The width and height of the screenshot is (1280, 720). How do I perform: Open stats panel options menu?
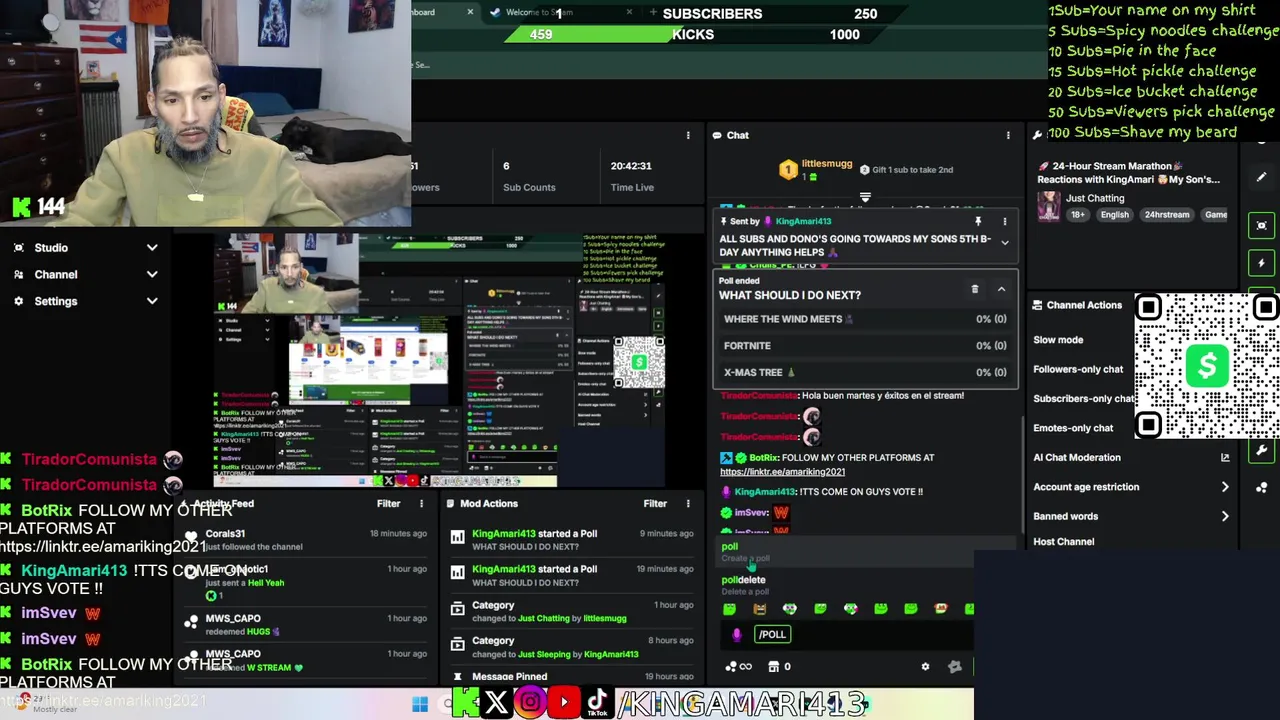click(688, 135)
